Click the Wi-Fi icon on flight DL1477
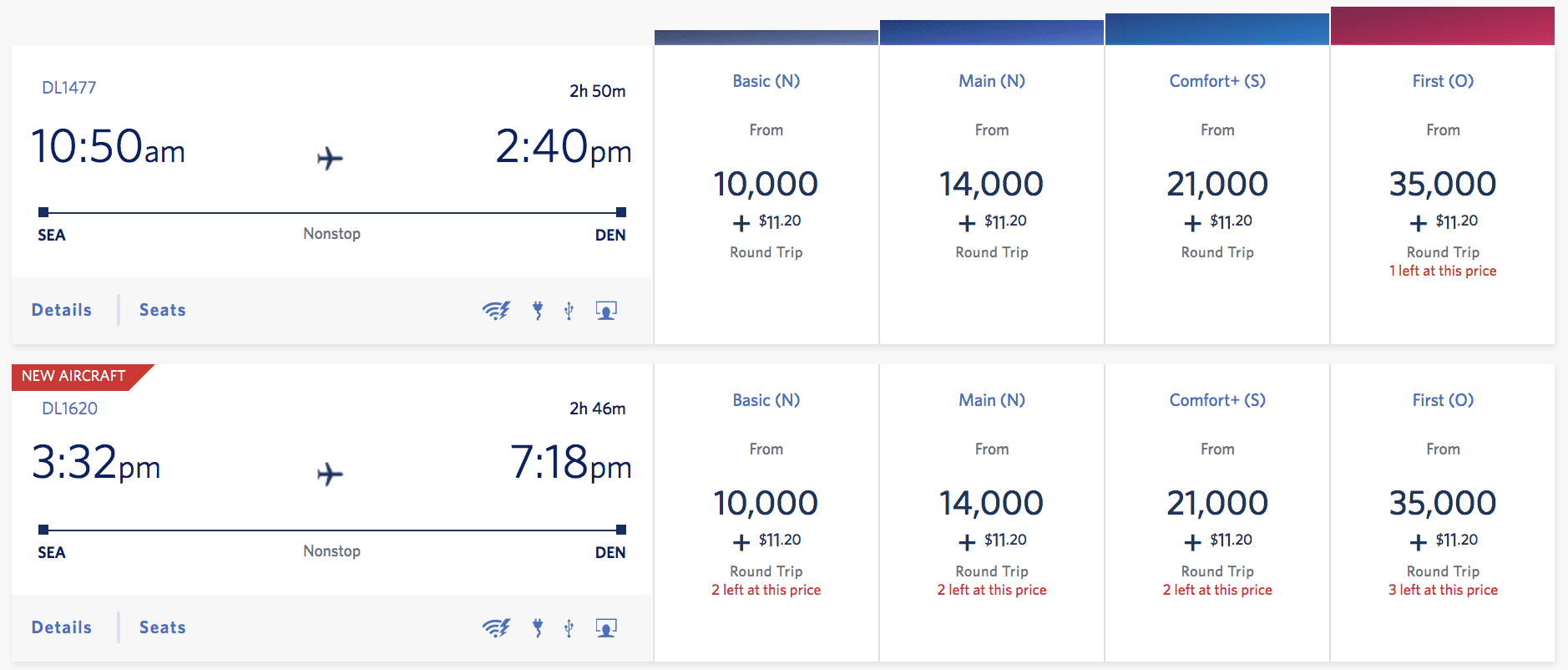Image resolution: width=1568 pixels, height=670 pixels. click(x=497, y=310)
